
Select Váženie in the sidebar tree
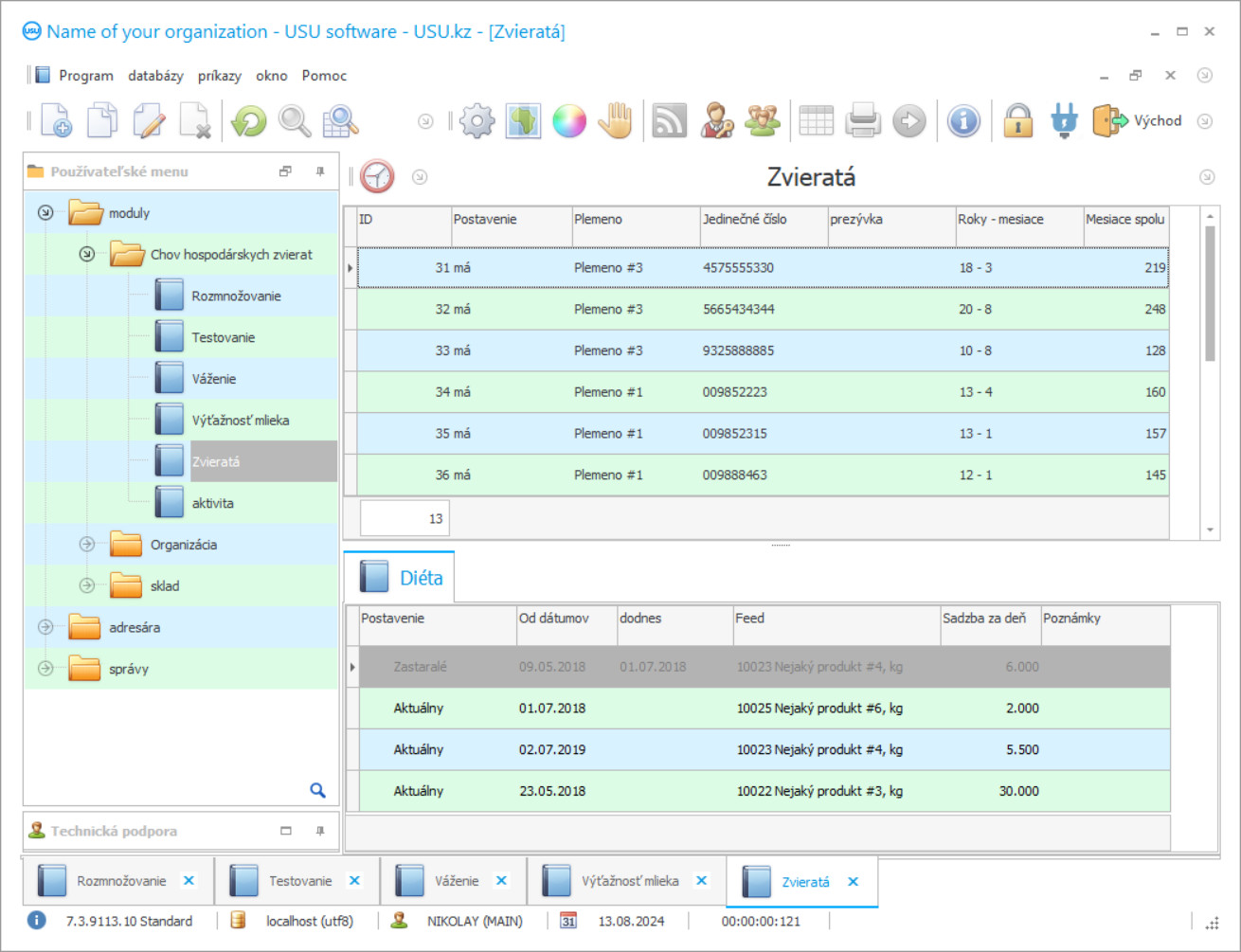tap(214, 379)
